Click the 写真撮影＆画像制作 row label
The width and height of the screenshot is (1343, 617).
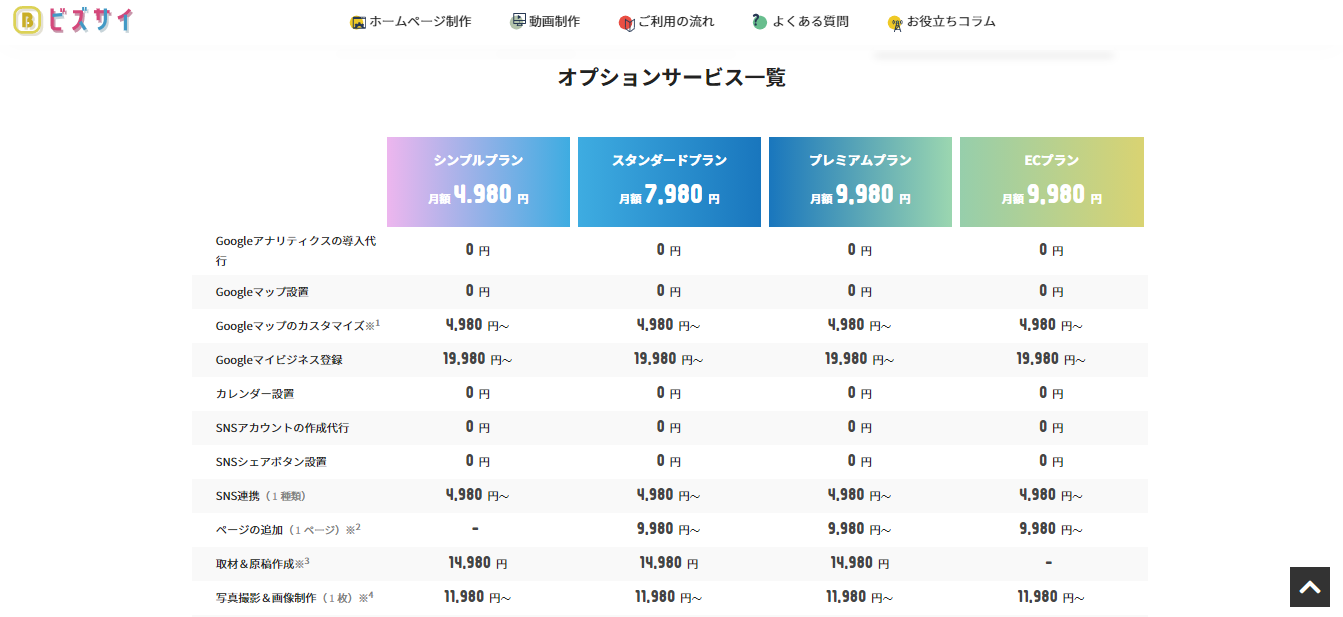(266, 598)
